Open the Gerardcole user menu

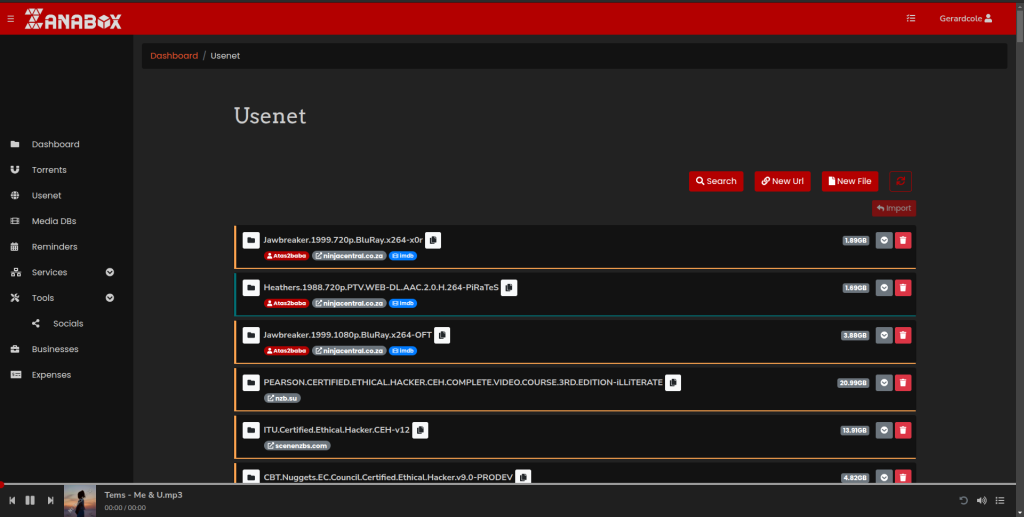click(x=965, y=18)
